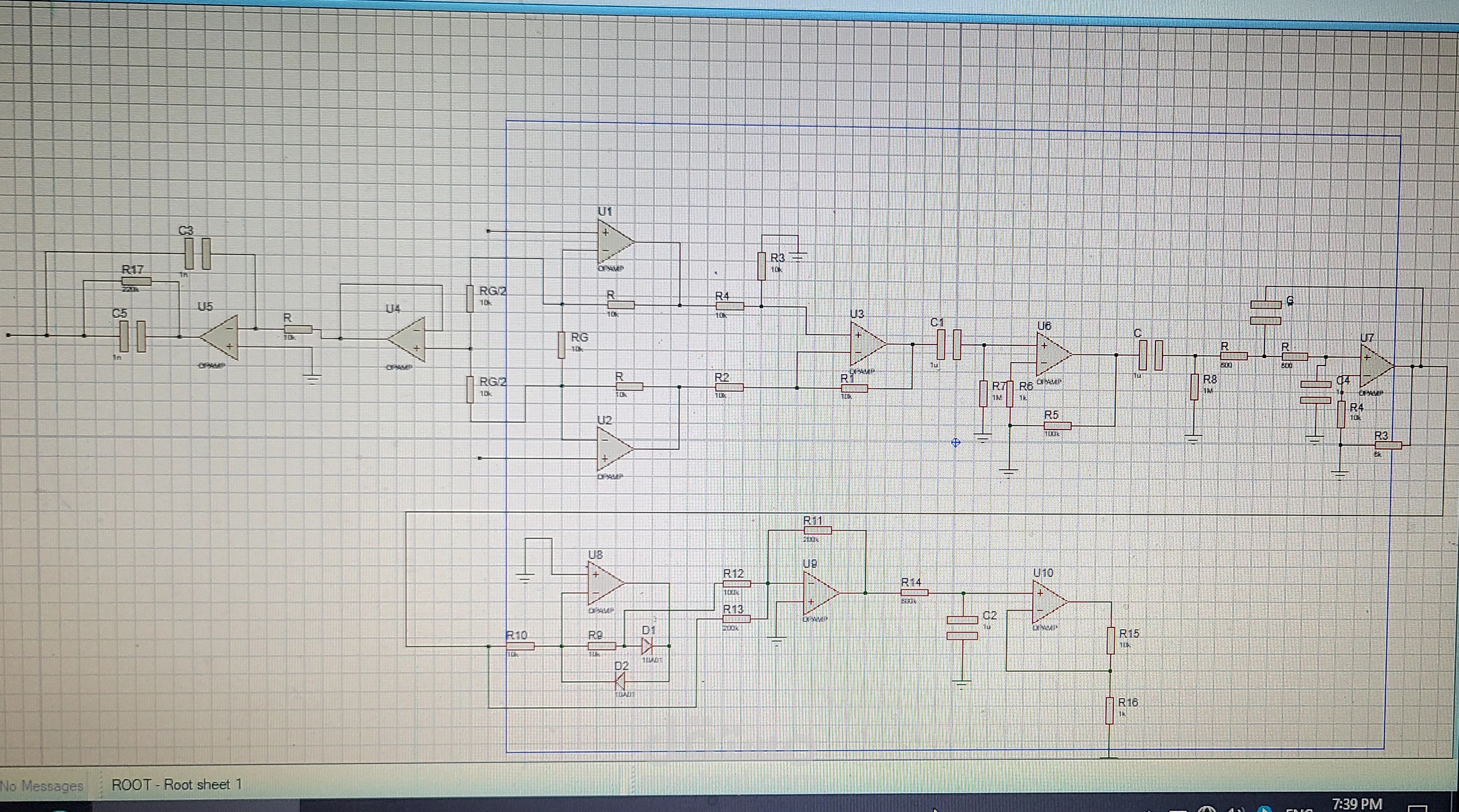Select op-amp U1 in the schematic
Screen dimensions: 1459x812
[615, 242]
